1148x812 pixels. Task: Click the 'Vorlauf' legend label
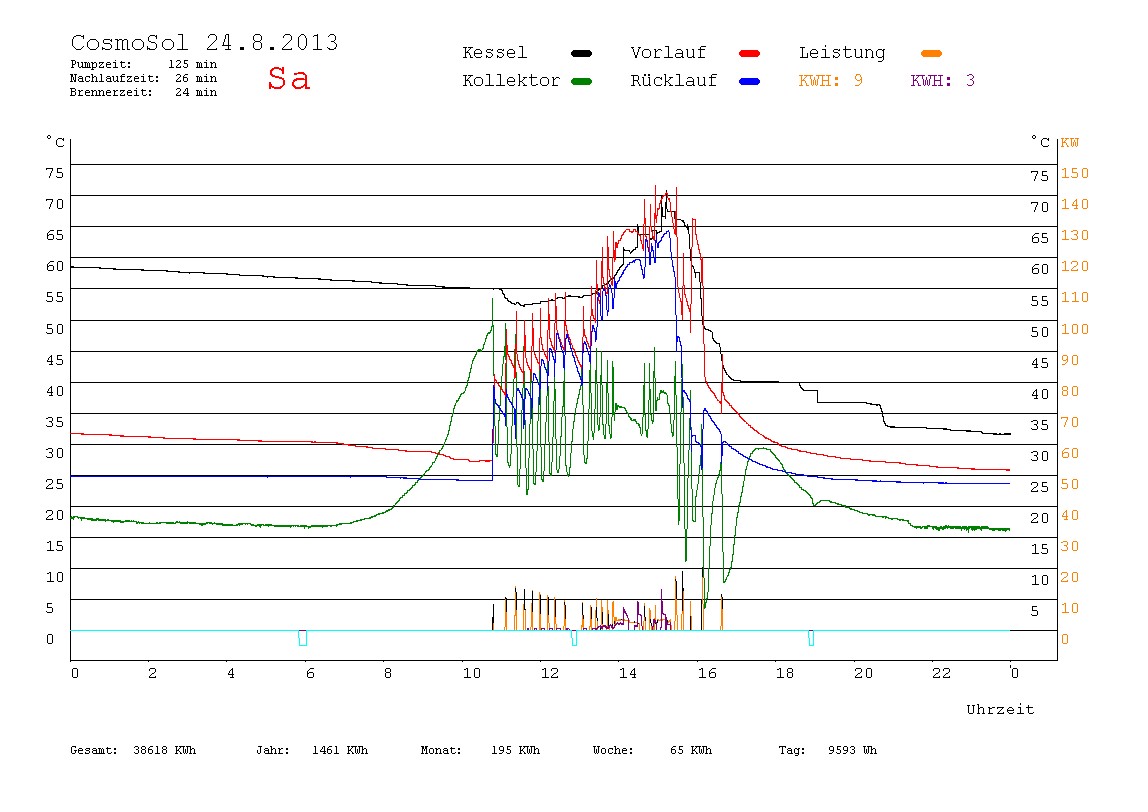coord(668,53)
